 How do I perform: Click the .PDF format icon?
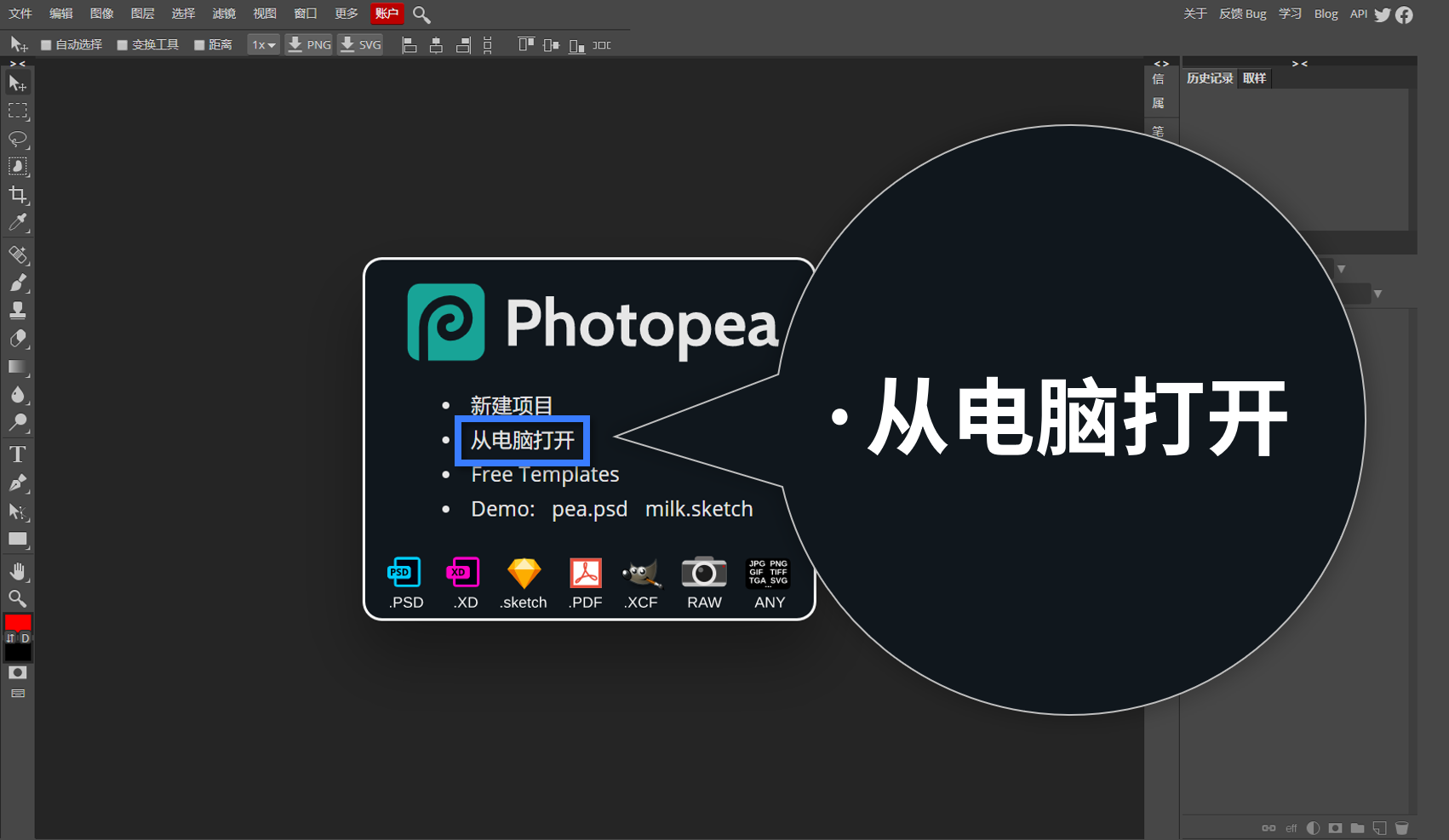(586, 584)
